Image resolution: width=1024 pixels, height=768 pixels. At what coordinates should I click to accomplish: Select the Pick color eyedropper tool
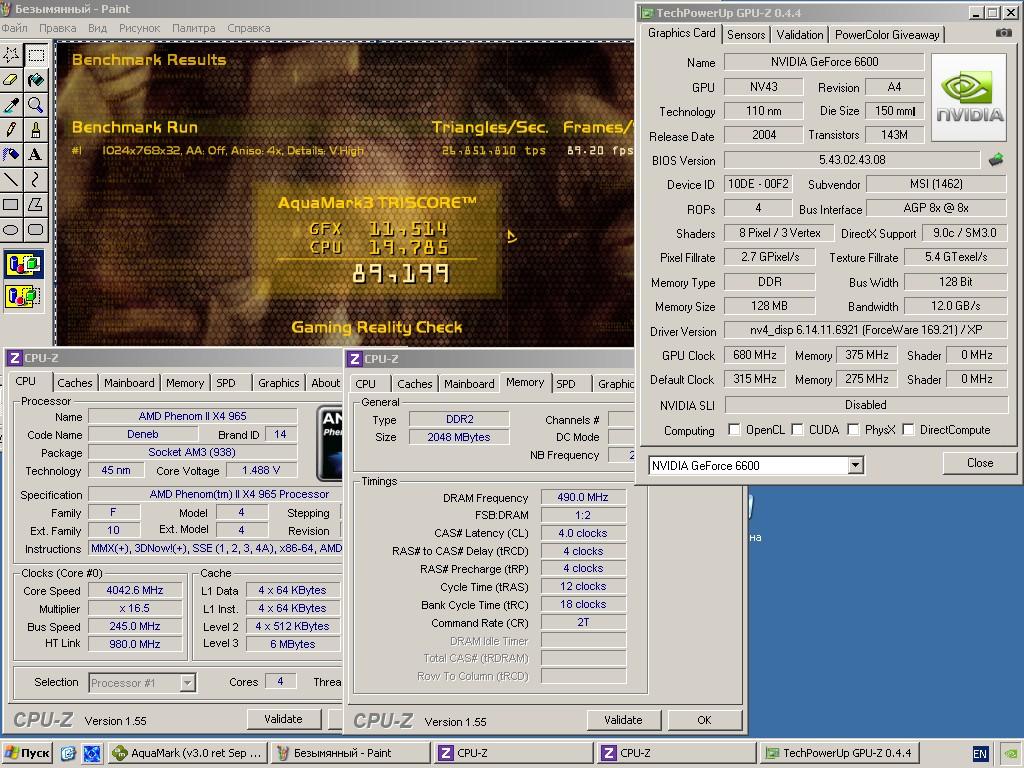coord(11,104)
